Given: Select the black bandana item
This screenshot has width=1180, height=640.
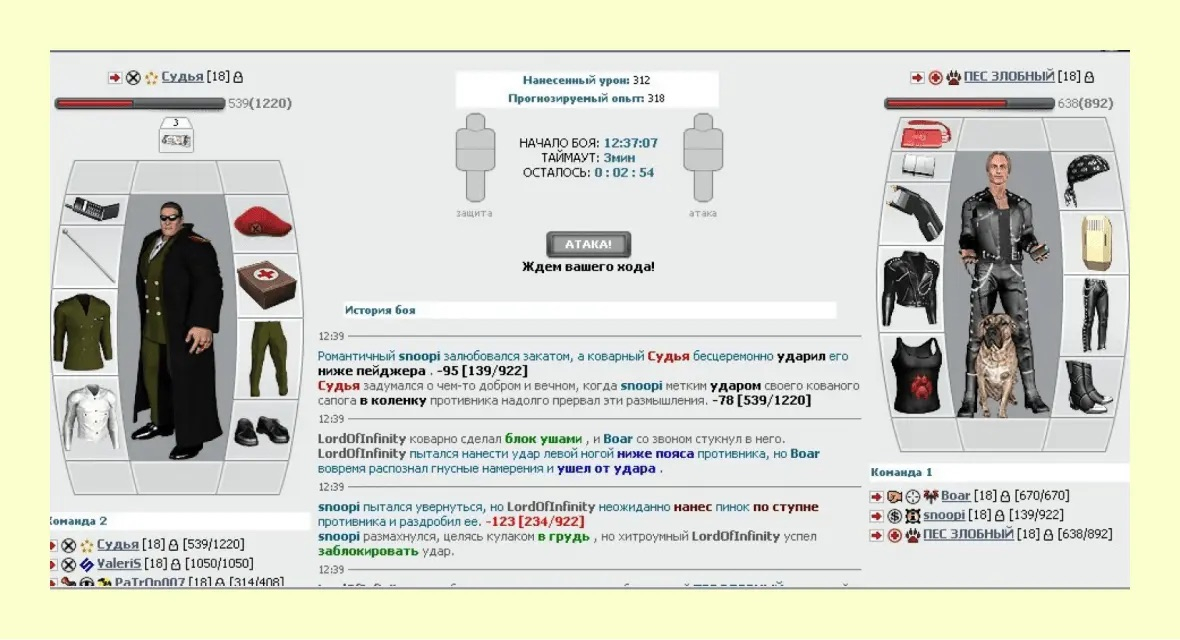Looking at the screenshot, I should coord(1087,180).
